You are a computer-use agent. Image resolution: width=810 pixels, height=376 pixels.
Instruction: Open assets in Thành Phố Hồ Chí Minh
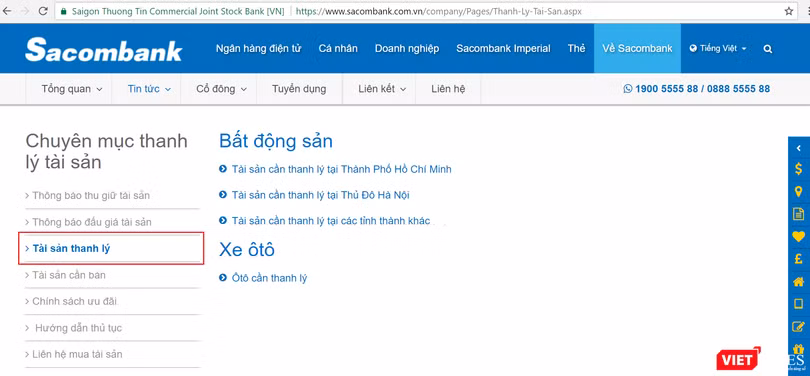point(341,169)
